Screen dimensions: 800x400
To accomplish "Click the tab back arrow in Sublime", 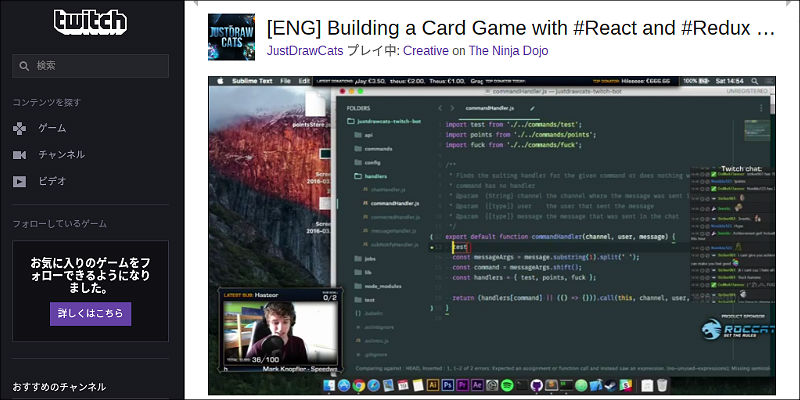I will (x=440, y=108).
